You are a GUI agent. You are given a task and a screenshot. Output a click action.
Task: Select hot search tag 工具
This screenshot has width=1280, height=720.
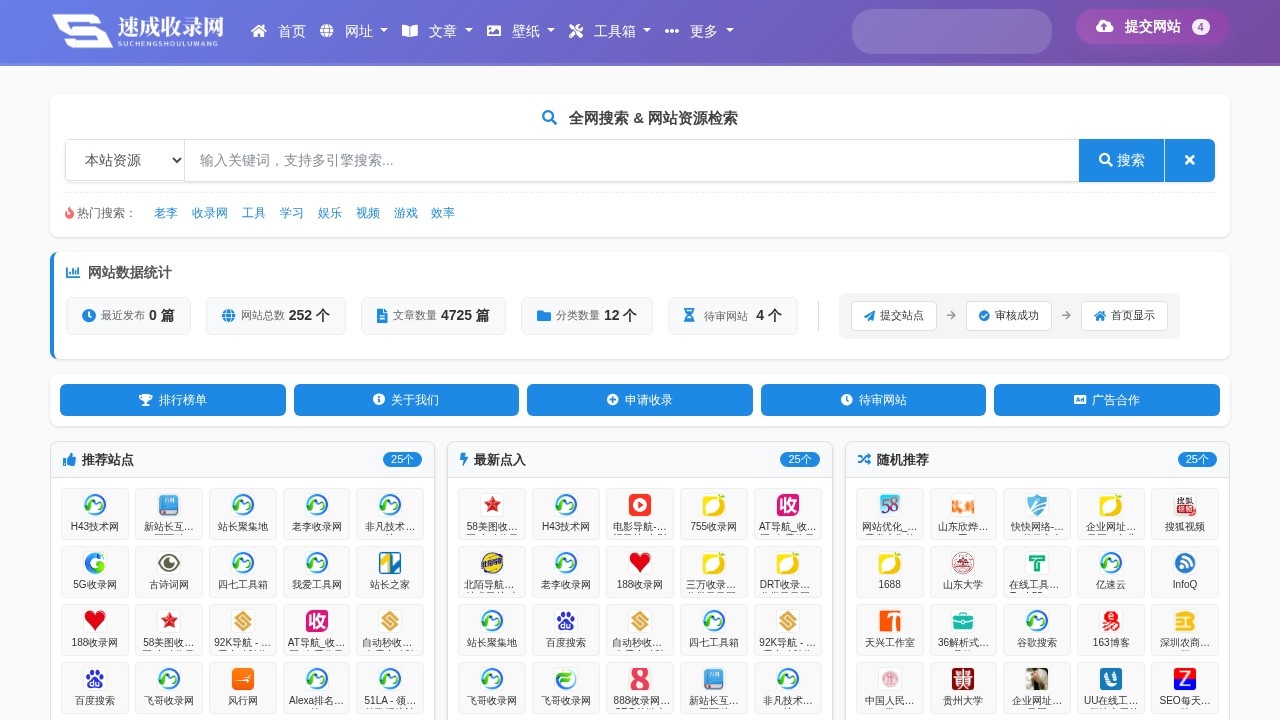254,213
